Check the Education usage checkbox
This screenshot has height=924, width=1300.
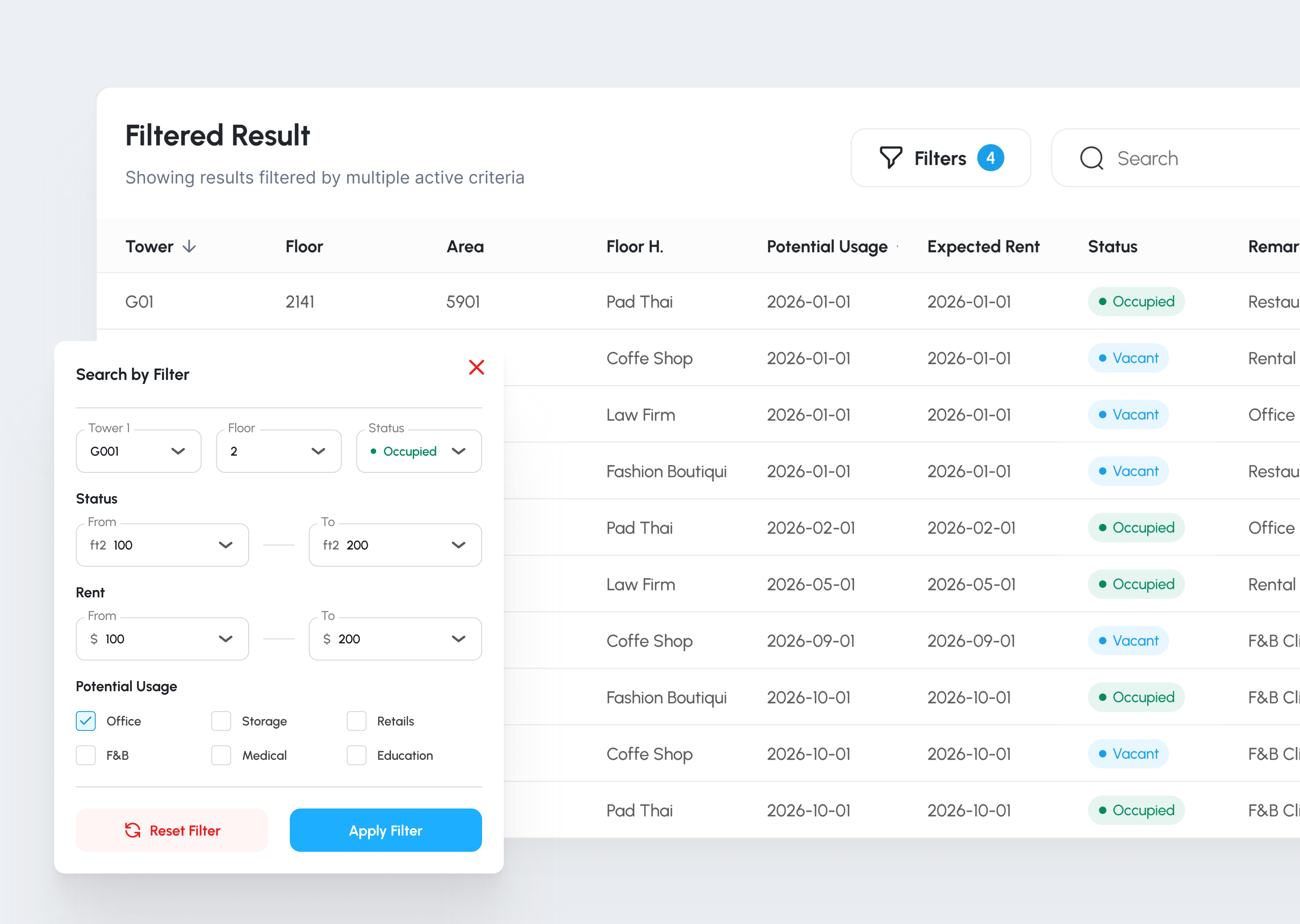(x=356, y=755)
